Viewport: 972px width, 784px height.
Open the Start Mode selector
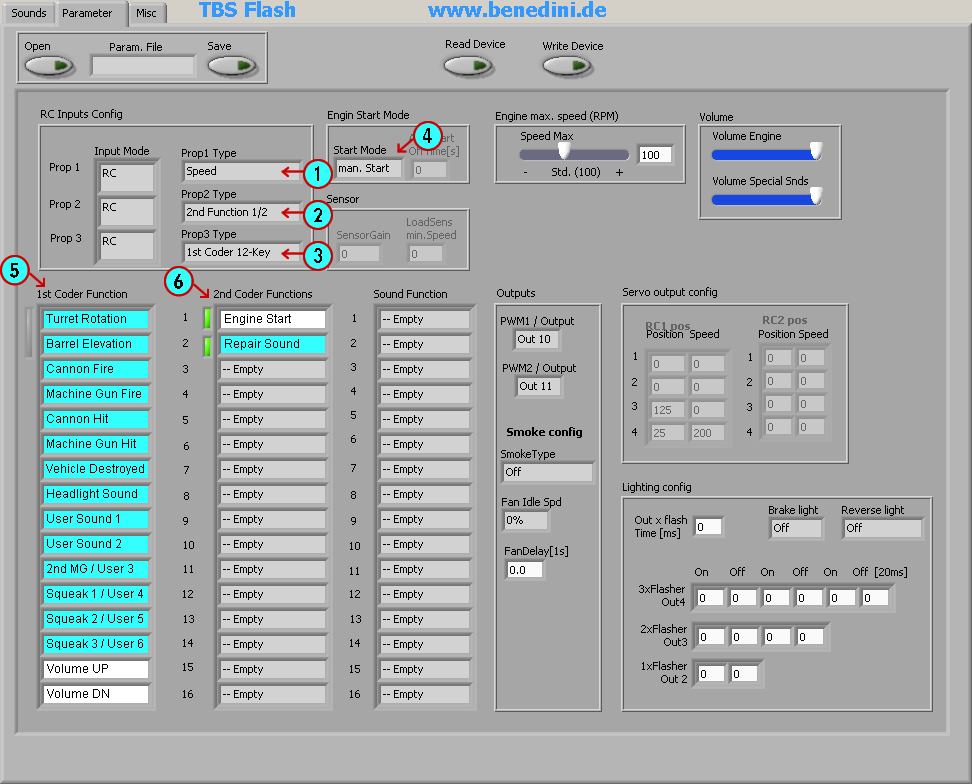(368, 169)
